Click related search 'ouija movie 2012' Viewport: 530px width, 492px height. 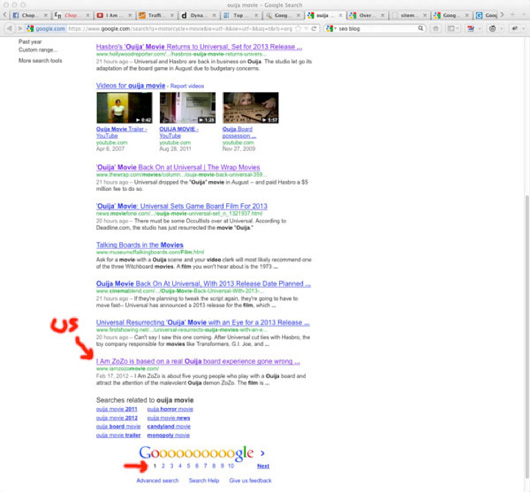(117, 418)
